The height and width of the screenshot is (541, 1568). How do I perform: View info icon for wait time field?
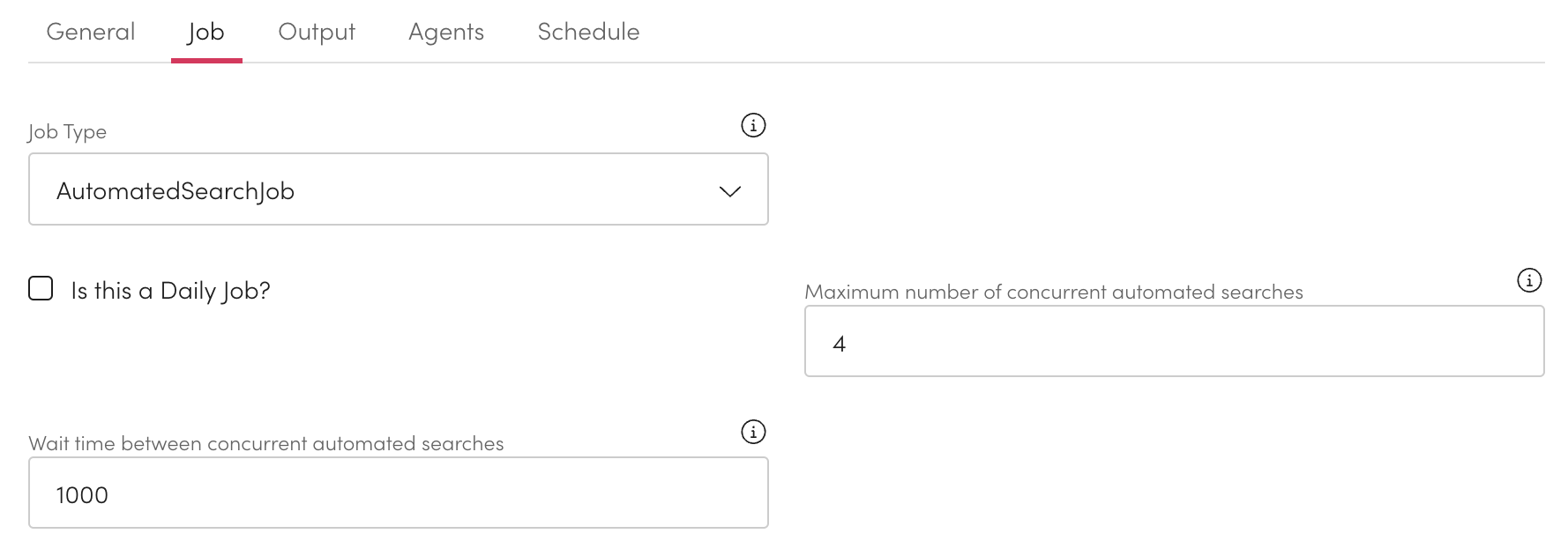click(x=753, y=432)
